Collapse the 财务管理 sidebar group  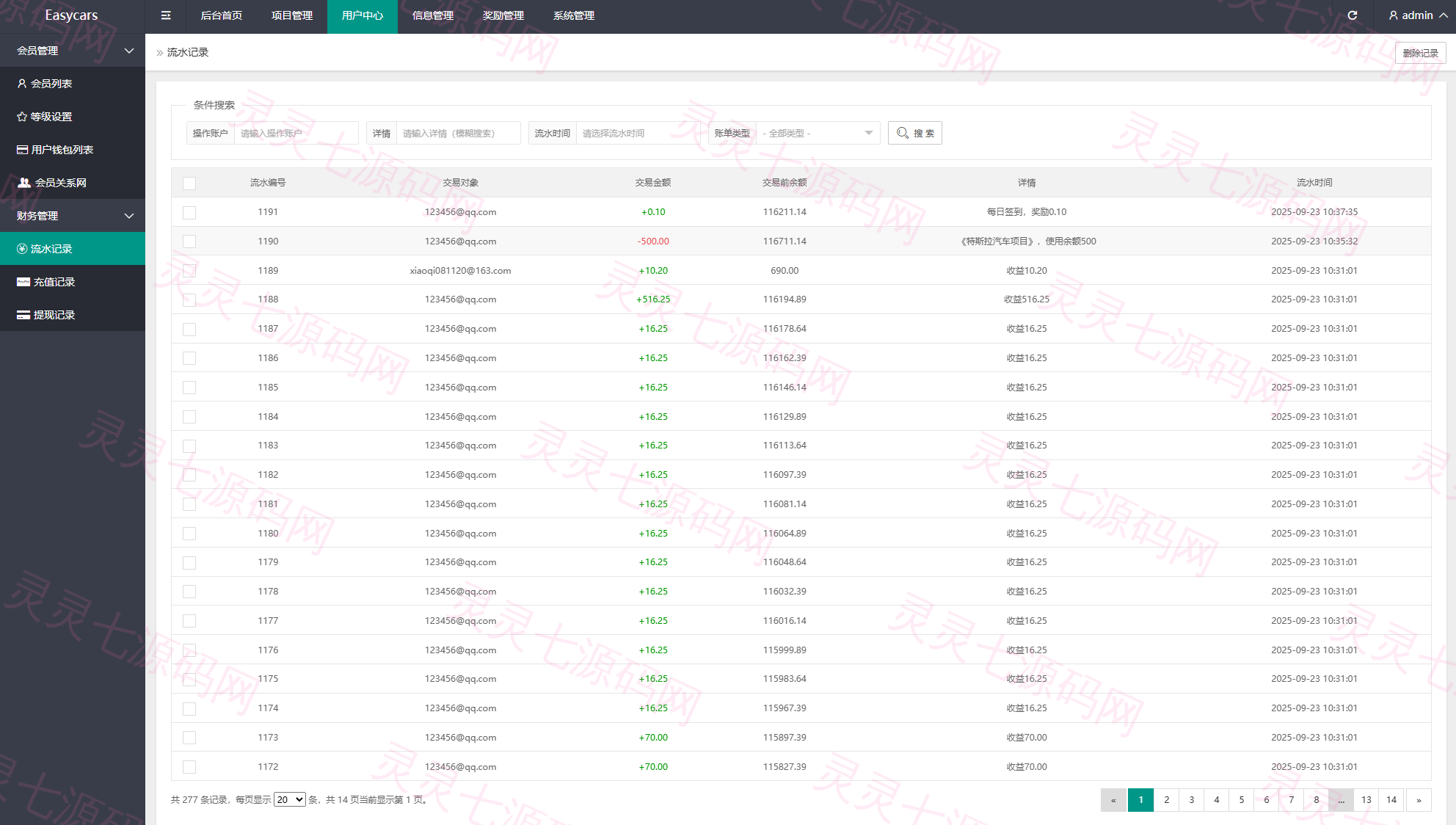point(73,216)
